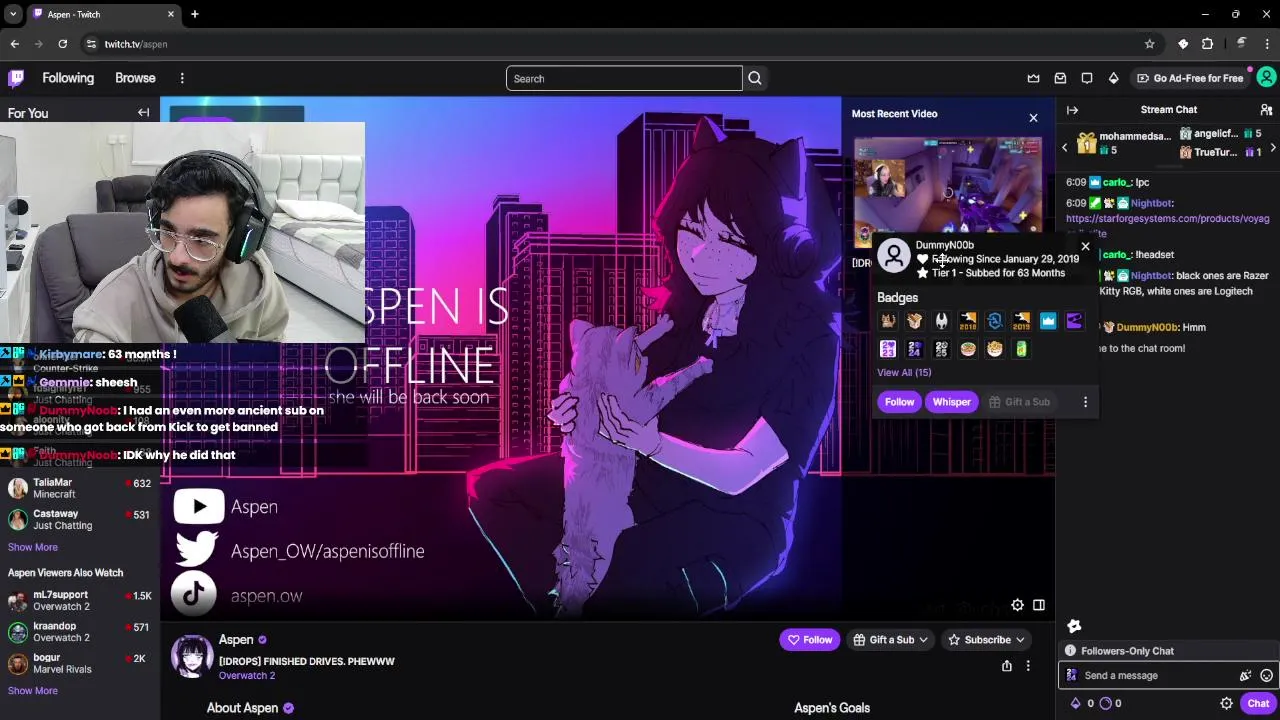This screenshot has height=720, width=1280.
Task: Click the purple Chat send button
Action: pos(1258,703)
